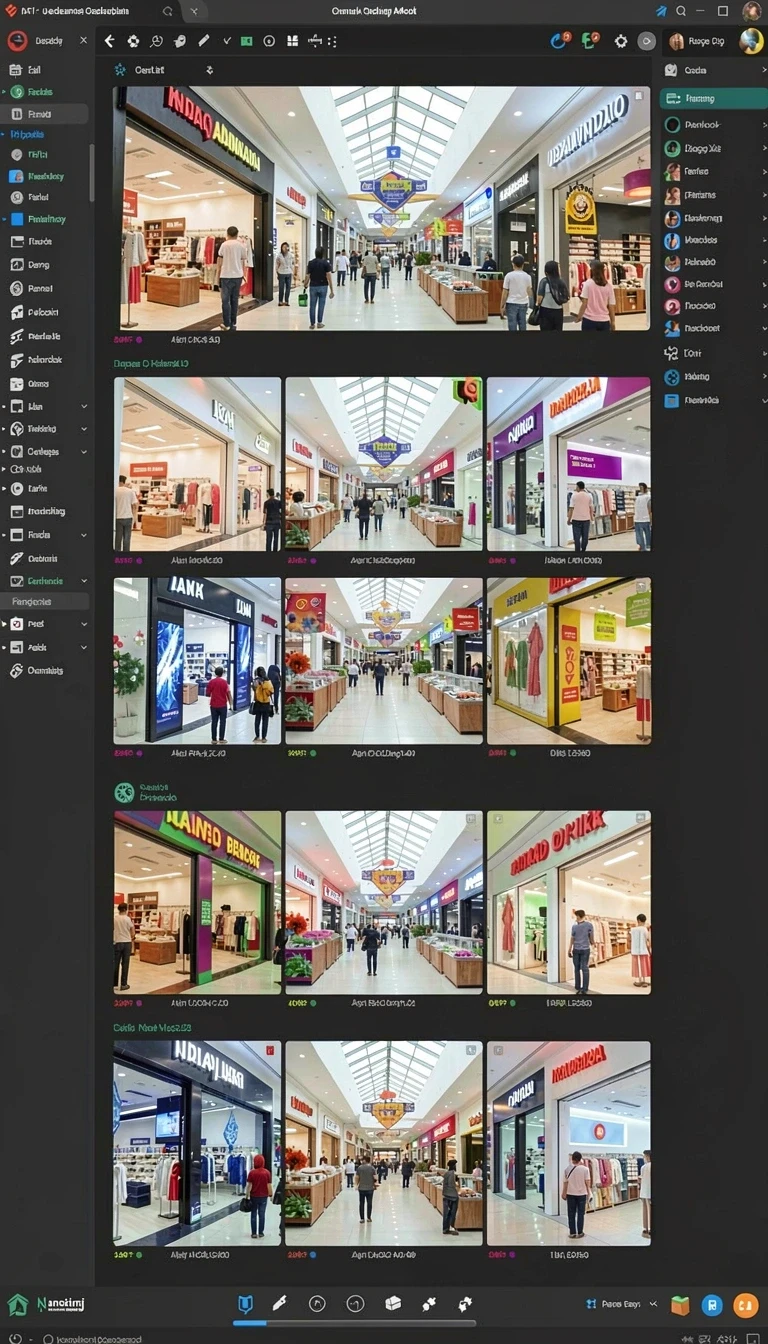Click the orange round button at the bottom right
Viewport: 768px width, 1344px height.
click(746, 1304)
